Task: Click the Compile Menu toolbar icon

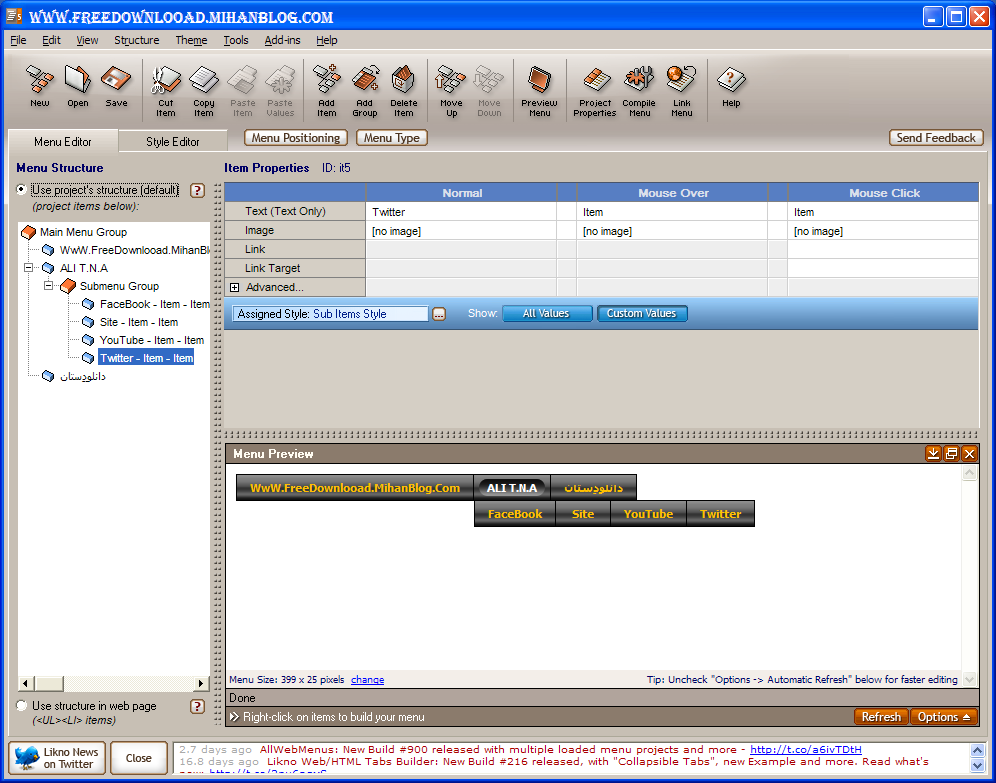Action: 639,91
